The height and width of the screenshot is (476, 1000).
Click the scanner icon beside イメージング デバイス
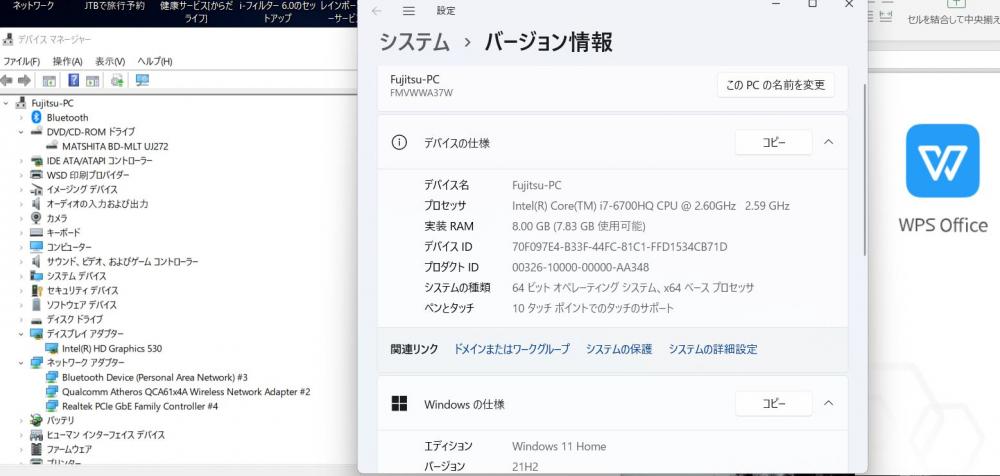(36, 190)
